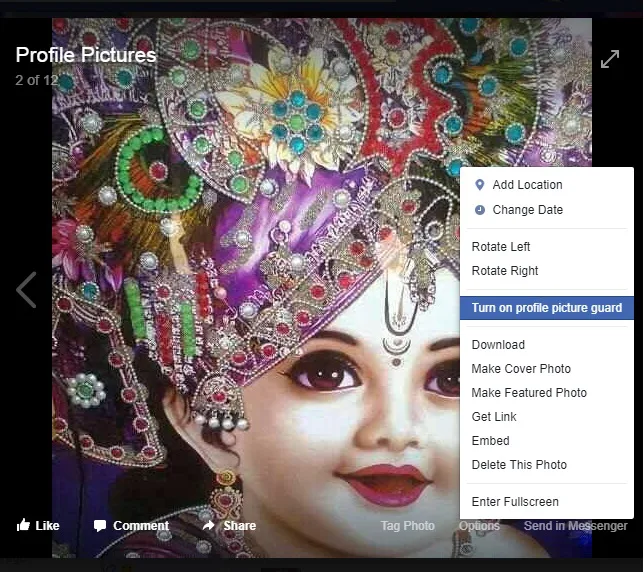Select Delete This Photo
Viewport: 644px width, 572px height.
pos(547,465)
